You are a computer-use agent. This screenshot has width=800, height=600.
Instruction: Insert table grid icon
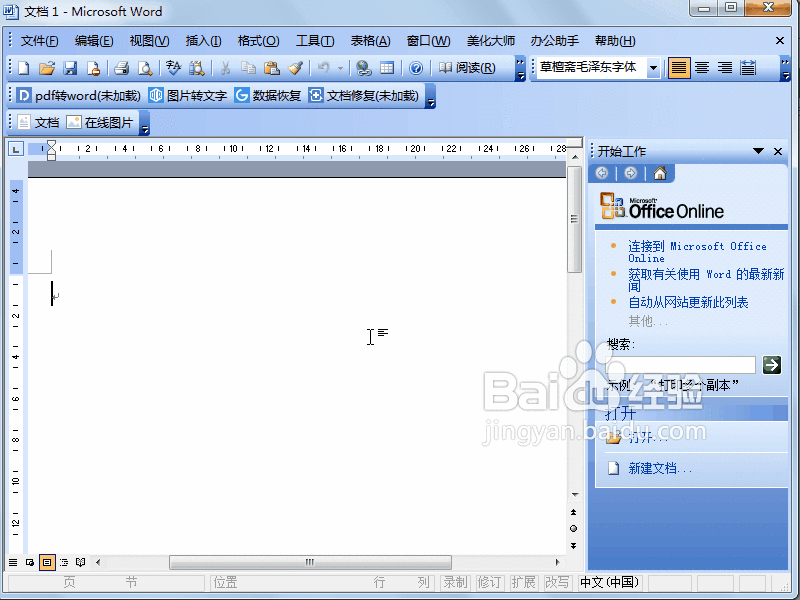point(387,68)
